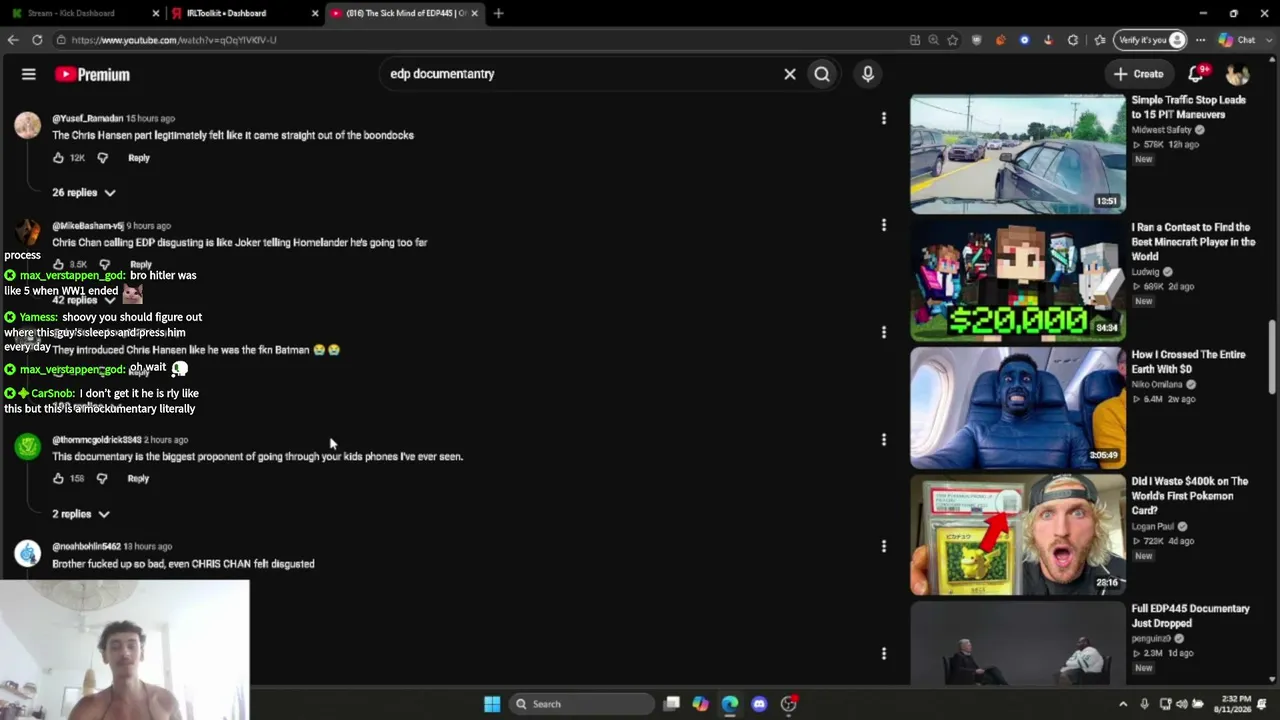The width and height of the screenshot is (1280, 720).
Task: Open @noahbohlin5462 commenter avatar
Action: (x=28, y=553)
